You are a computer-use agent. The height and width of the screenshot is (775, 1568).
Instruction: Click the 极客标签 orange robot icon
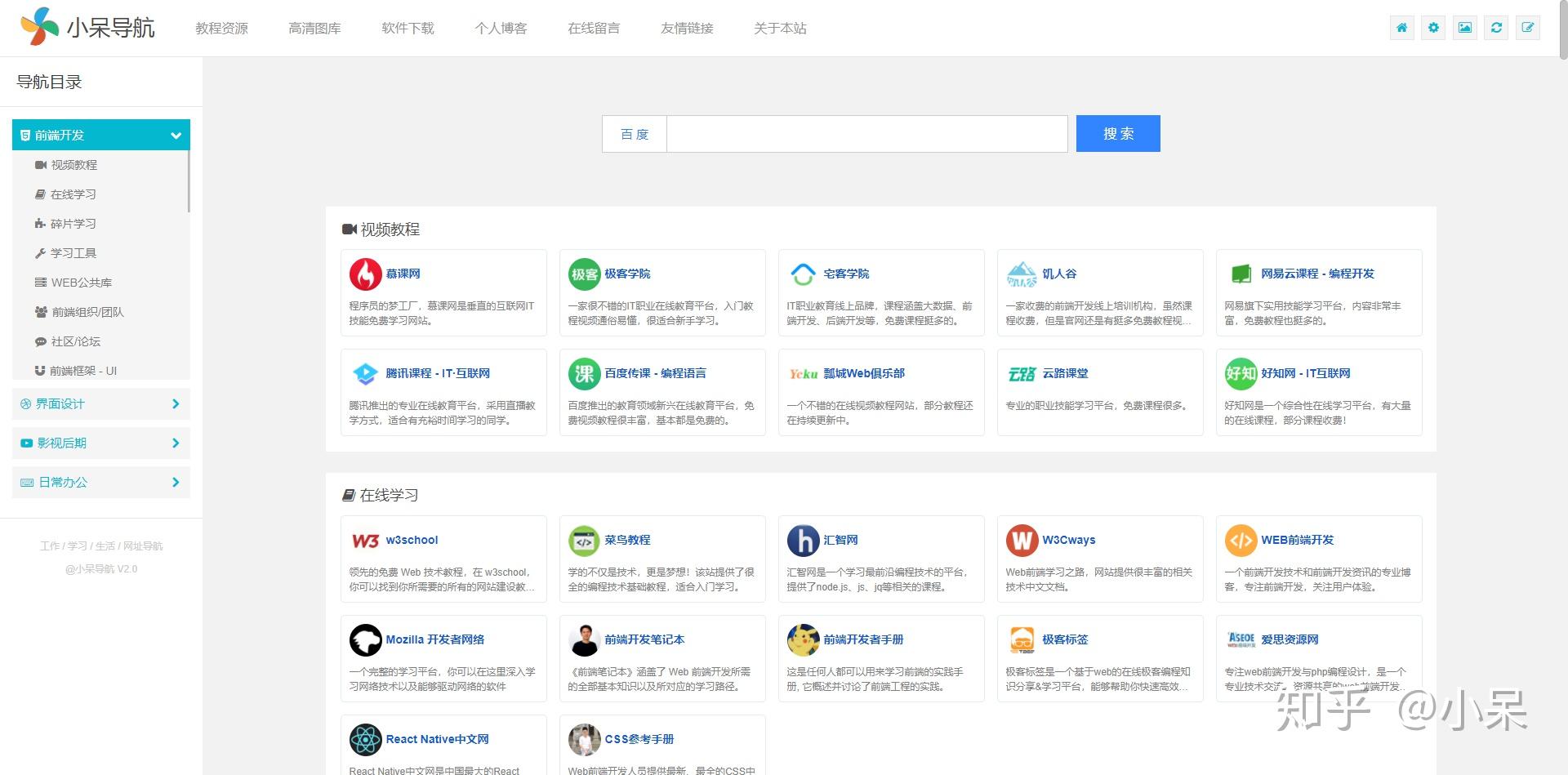[1022, 640]
